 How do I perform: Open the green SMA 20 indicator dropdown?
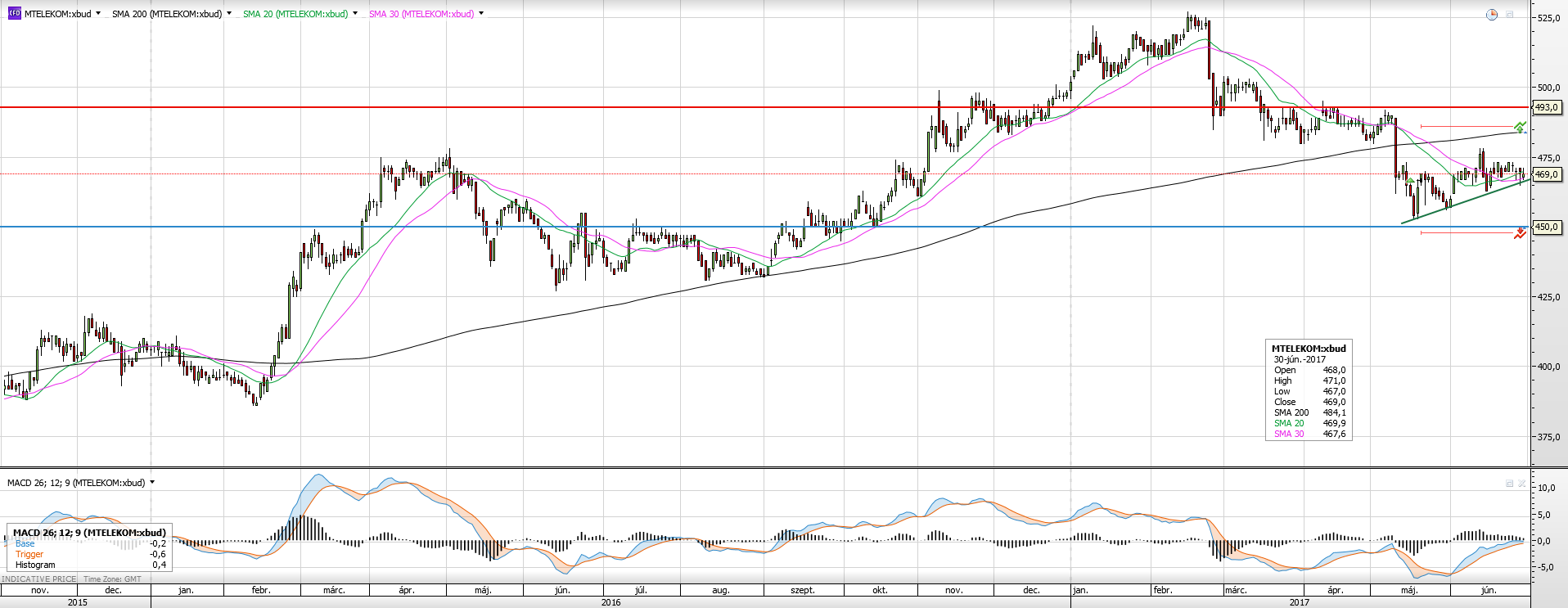pyautogui.click(x=355, y=14)
